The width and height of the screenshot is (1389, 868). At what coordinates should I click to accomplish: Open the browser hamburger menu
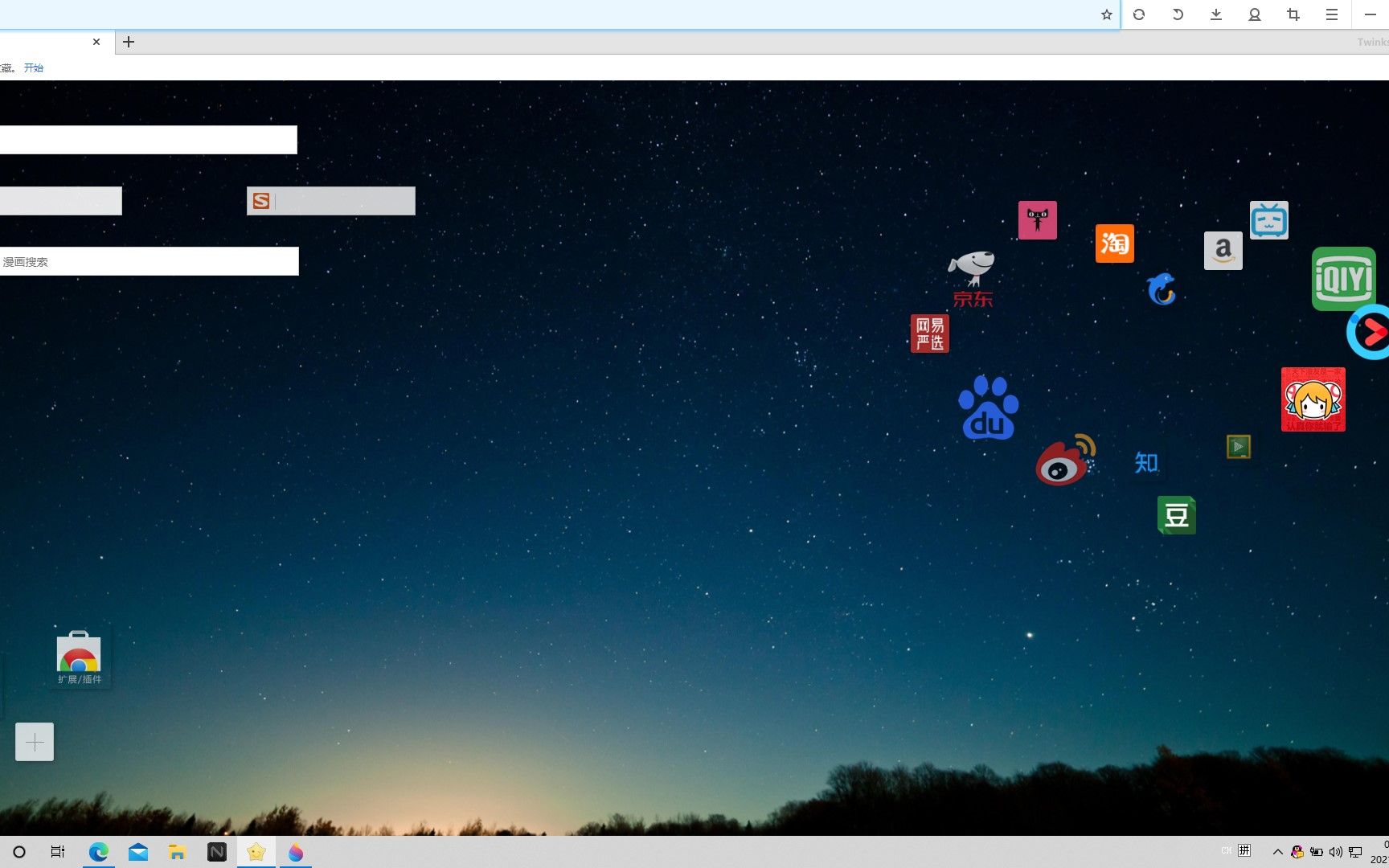pos(1331,14)
